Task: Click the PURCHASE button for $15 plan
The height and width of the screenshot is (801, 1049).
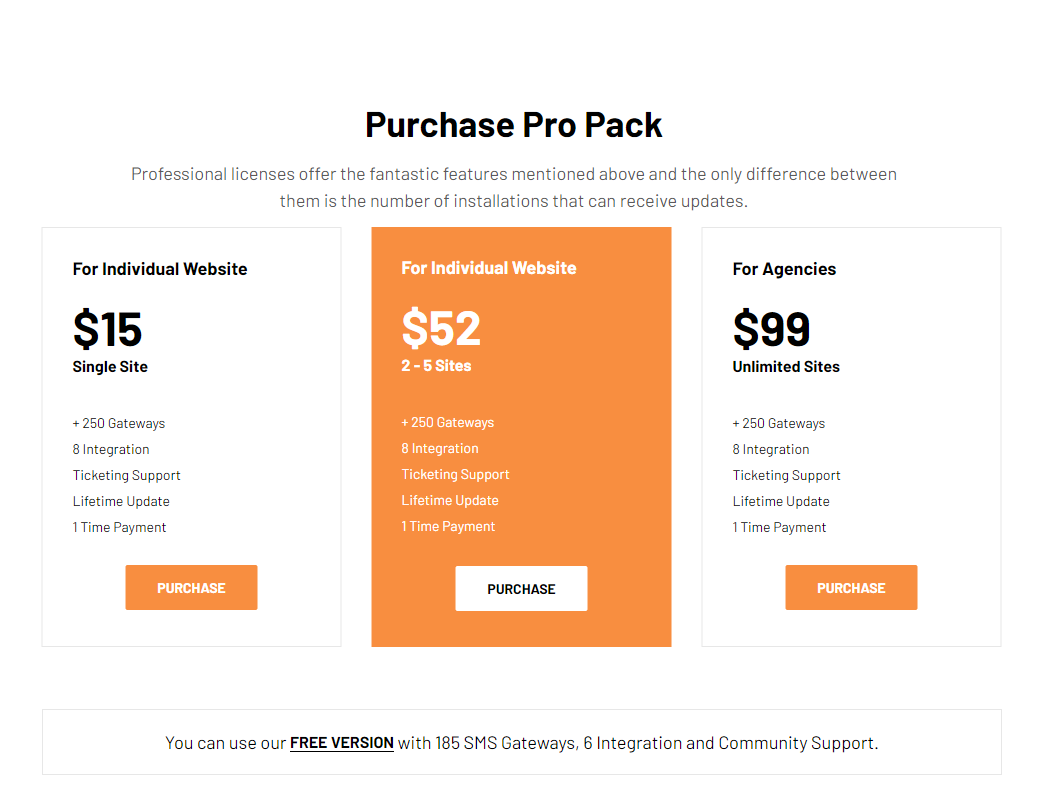Action: pos(191,588)
